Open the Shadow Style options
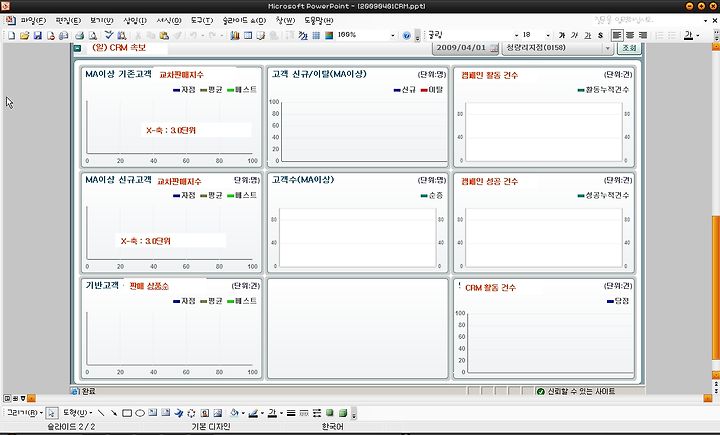Image resolution: width=720 pixels, height=435 pixels. click(329, 413)
